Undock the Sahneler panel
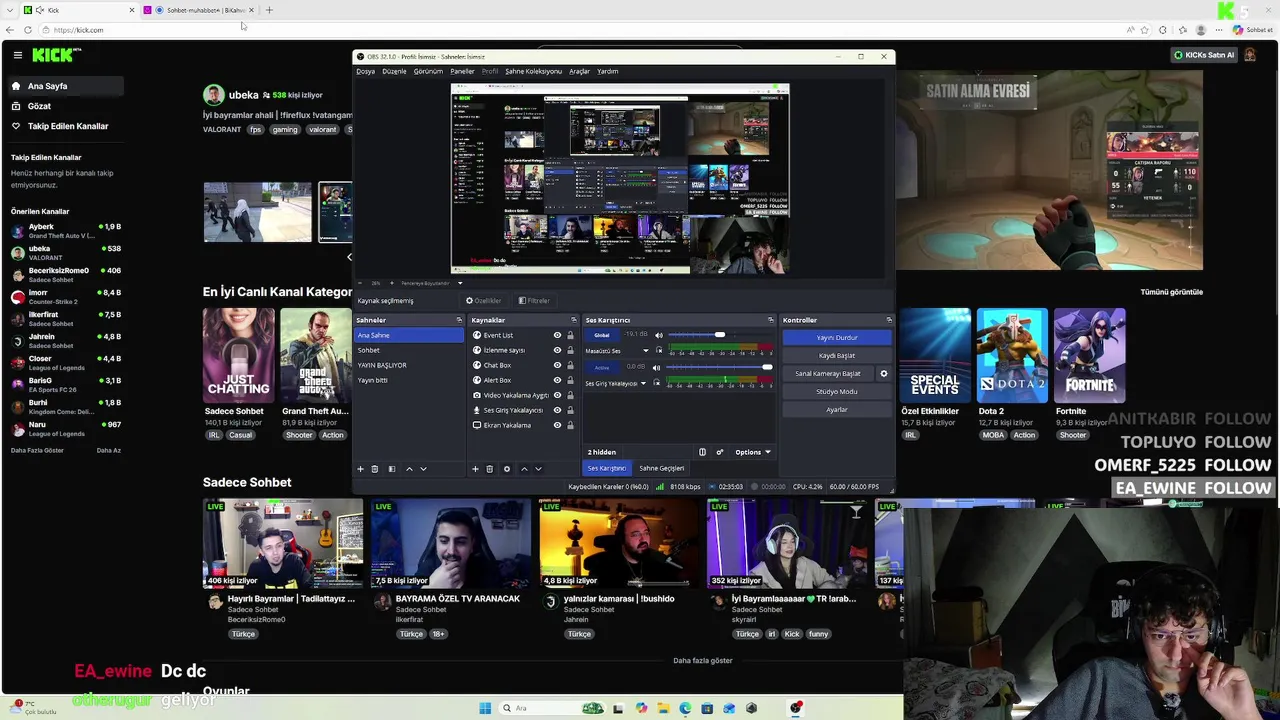Image resolution: width=1280 pixels, height=720 pixels. pos(459,320)
